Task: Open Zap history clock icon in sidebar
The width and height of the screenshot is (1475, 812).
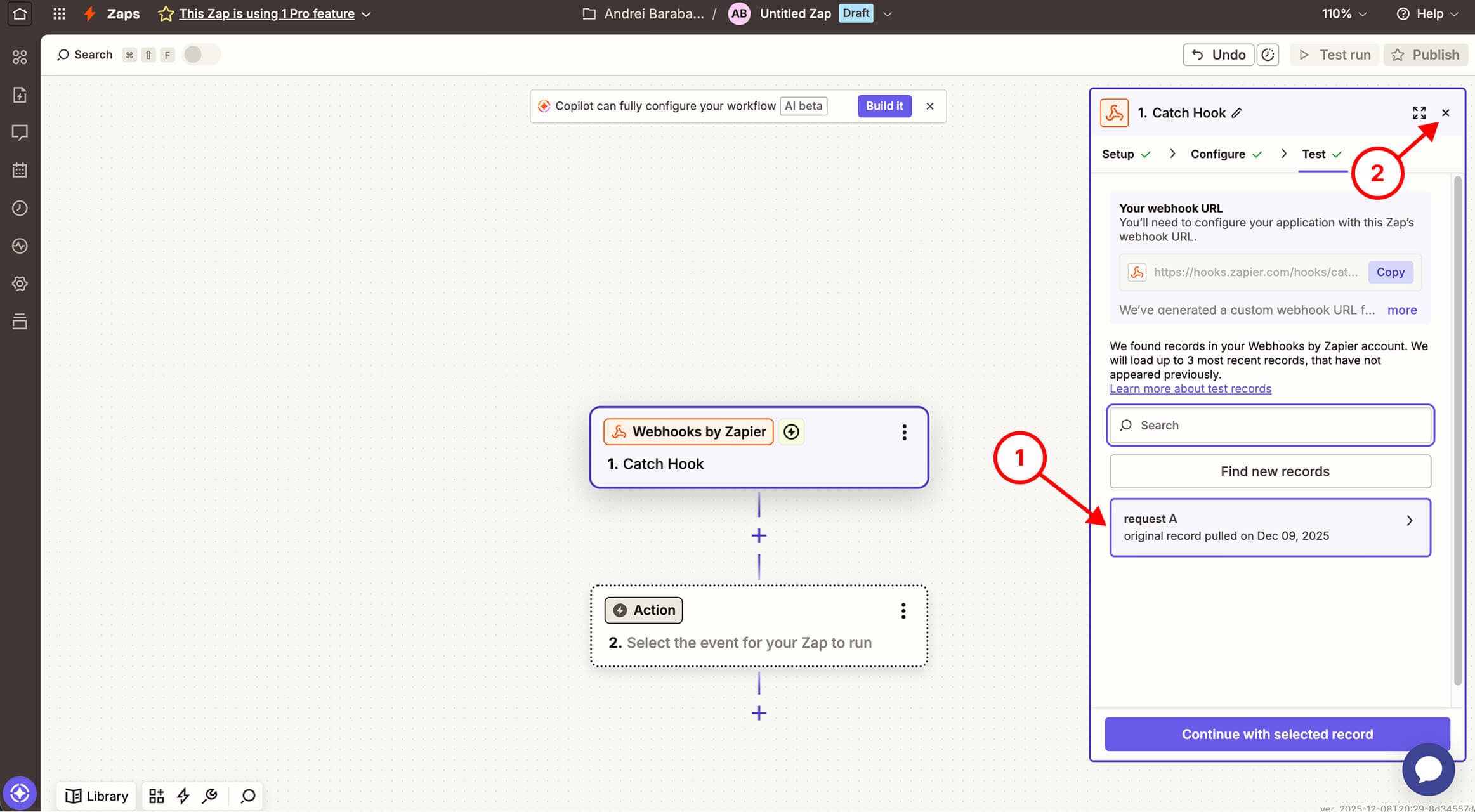Action: coord(20,208)
